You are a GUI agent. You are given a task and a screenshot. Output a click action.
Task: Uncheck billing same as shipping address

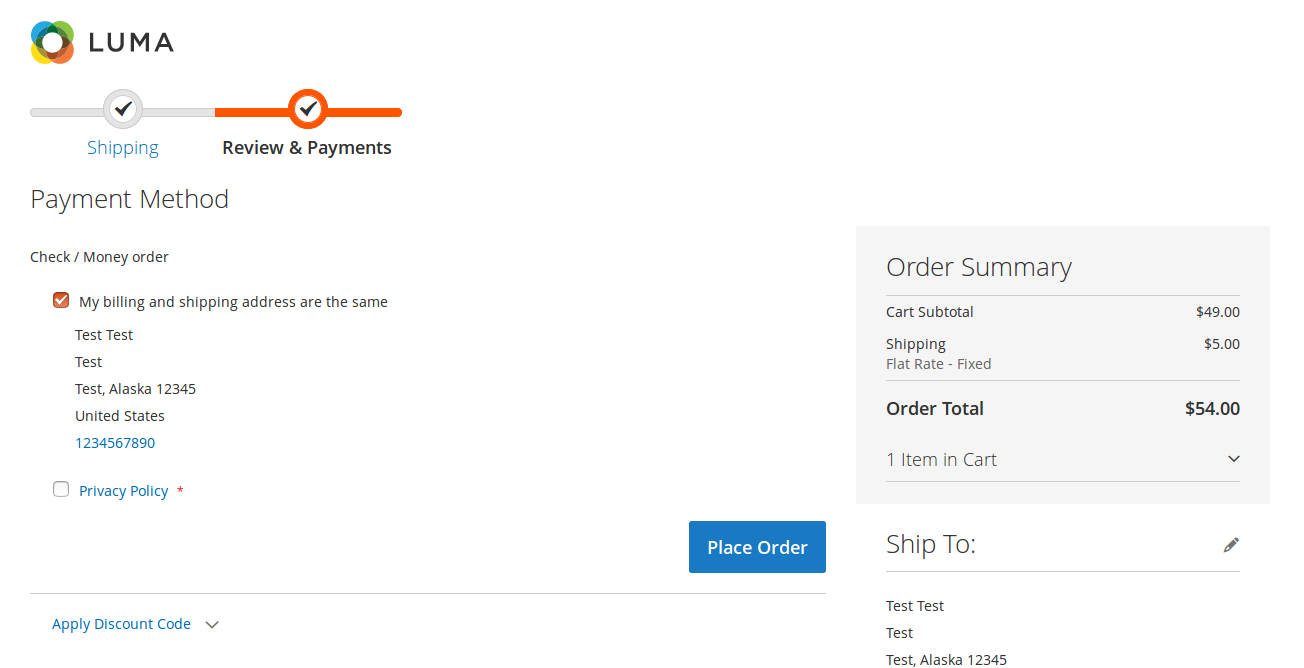tap(61, 300)
